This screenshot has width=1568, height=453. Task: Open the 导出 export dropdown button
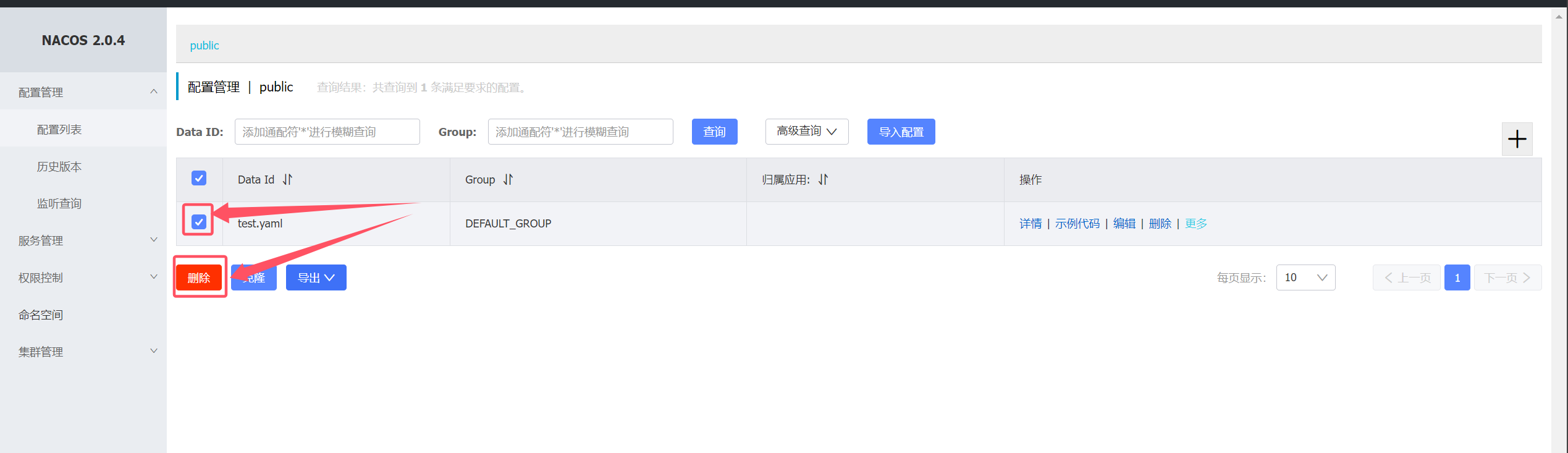pyautogui.click(x=316, y=278)
